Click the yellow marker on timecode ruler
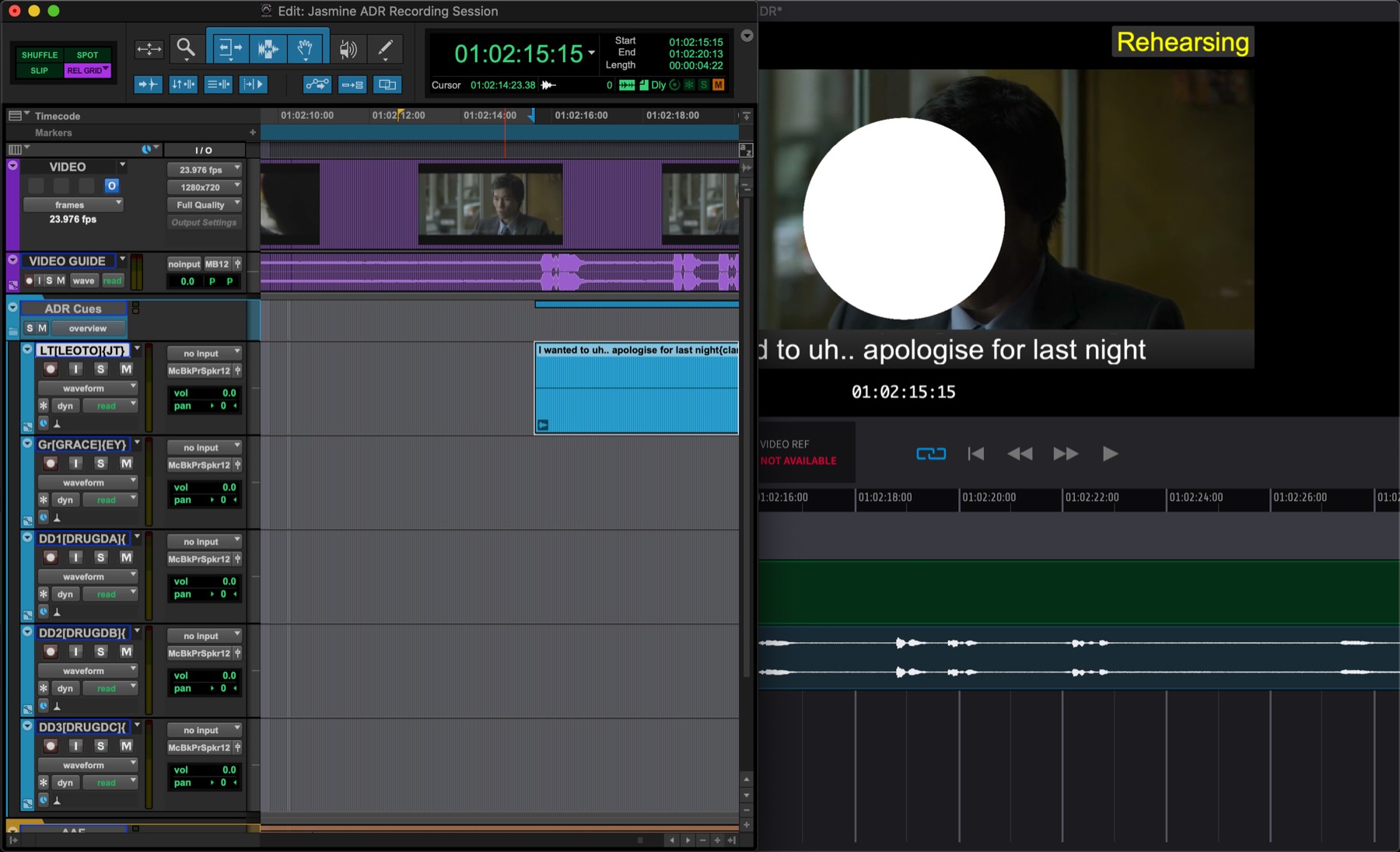This screenshot has width=1400, height=852. coord(401,114)
